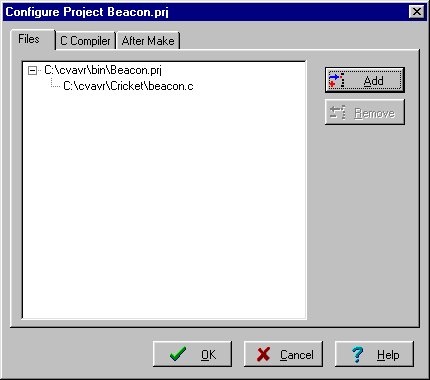The height and width of the screenshot is (380, 430).
Task: Open the After Make tab
Action: pos(148,41)
